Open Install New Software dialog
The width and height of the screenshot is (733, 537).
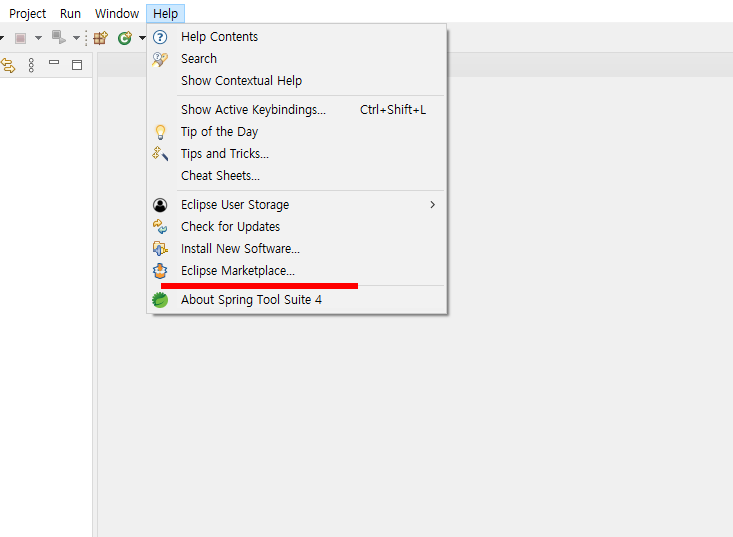coord(296,248)
